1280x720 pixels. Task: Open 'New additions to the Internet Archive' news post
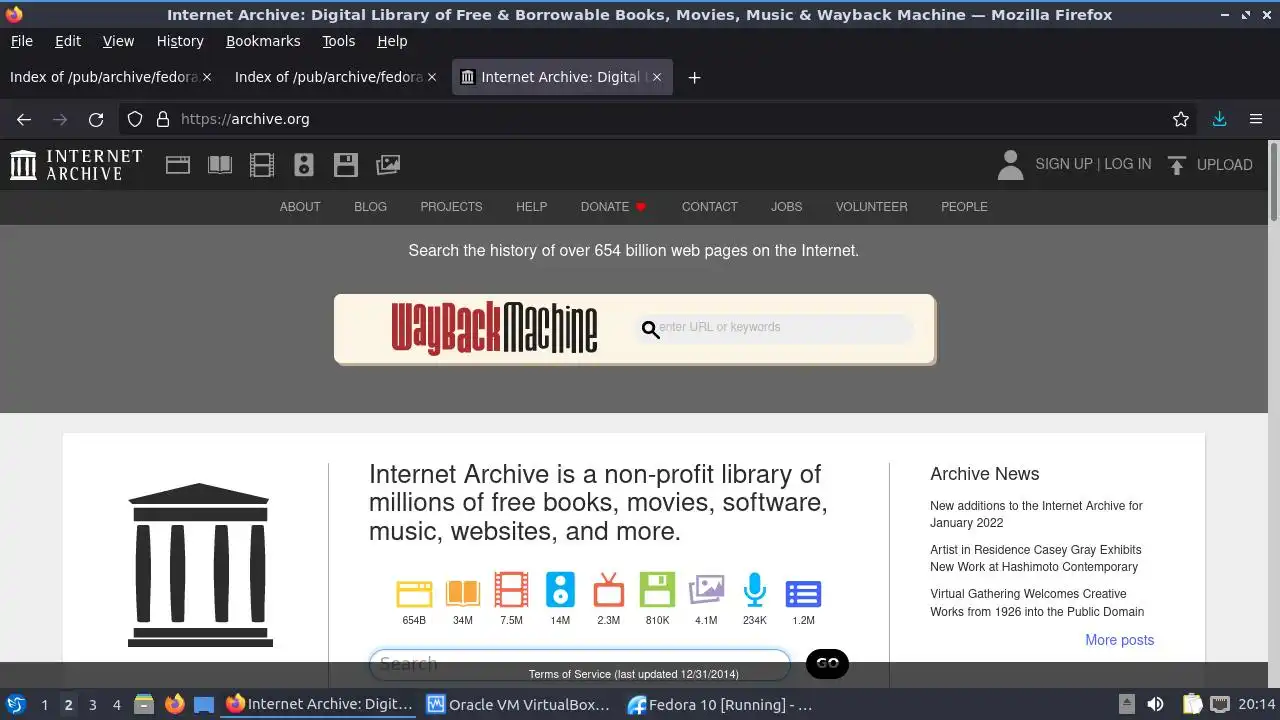click(1036, 514)
